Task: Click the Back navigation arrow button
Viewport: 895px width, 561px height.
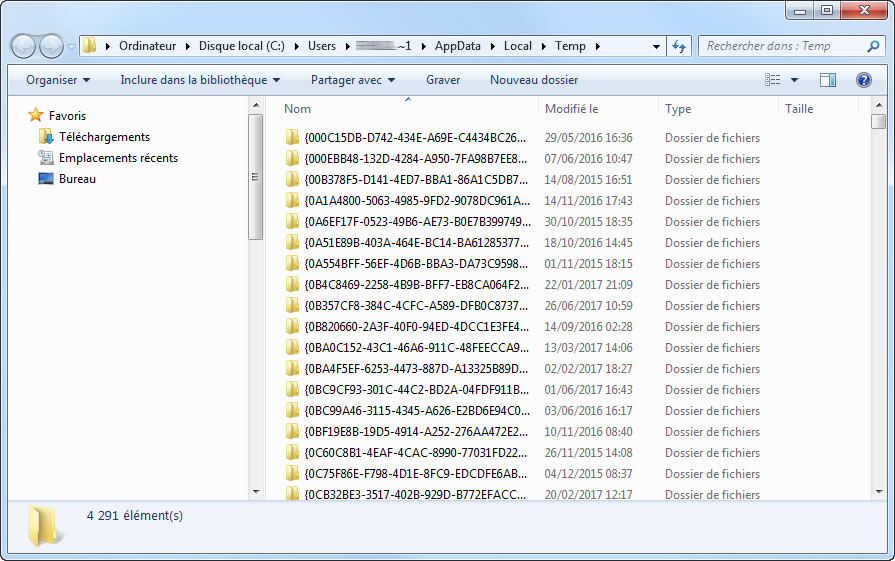Action: pyautogui.click(x=24, y=46)
